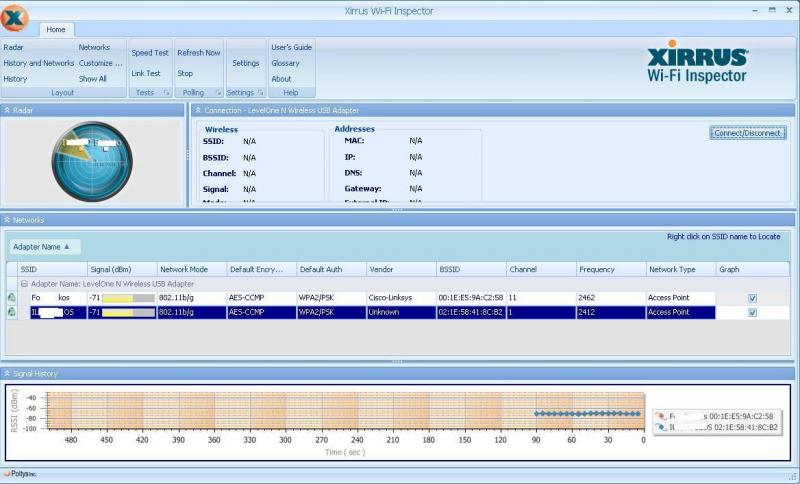Collapse the Radar panel

coord(7,110)
